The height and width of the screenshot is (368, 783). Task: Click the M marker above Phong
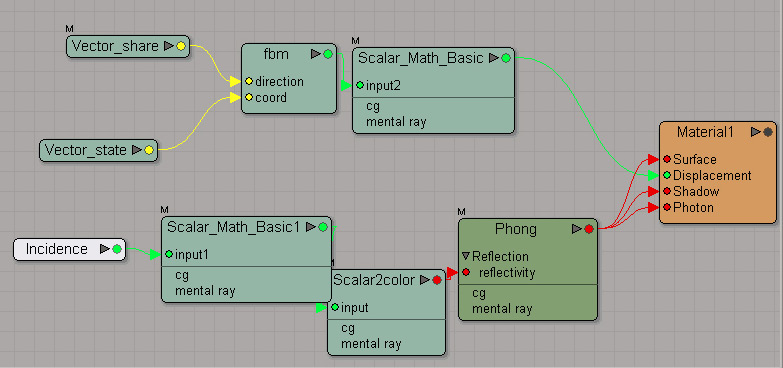coord(461,212)
